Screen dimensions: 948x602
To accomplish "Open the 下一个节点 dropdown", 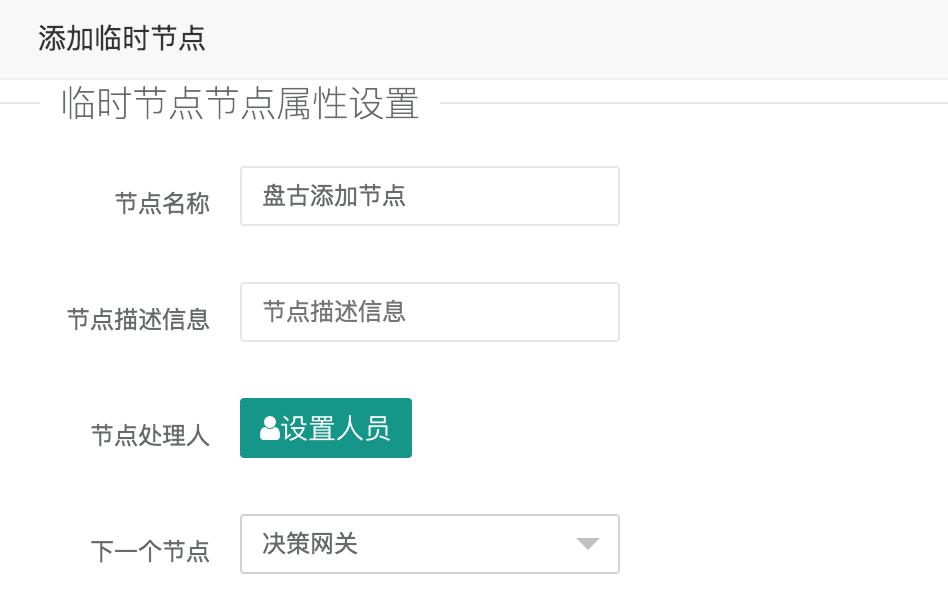I will [430, 544].
